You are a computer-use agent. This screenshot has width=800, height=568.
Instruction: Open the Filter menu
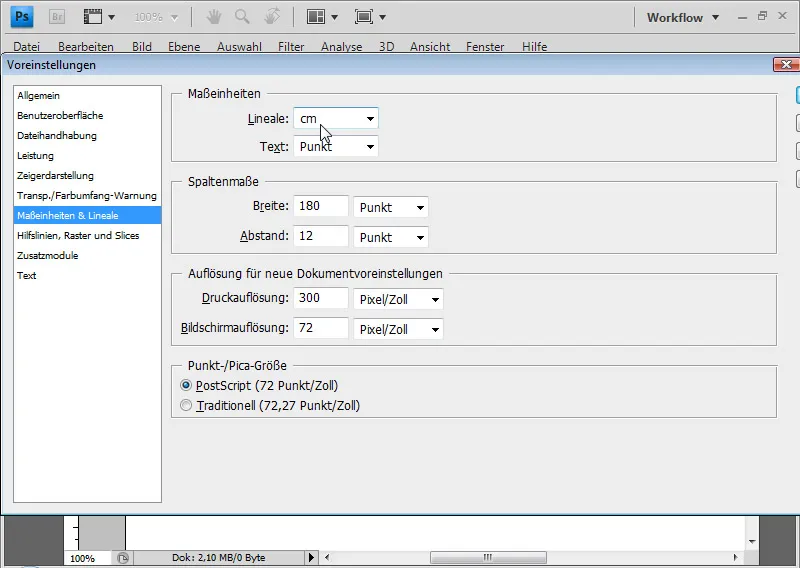pos(291,46)
